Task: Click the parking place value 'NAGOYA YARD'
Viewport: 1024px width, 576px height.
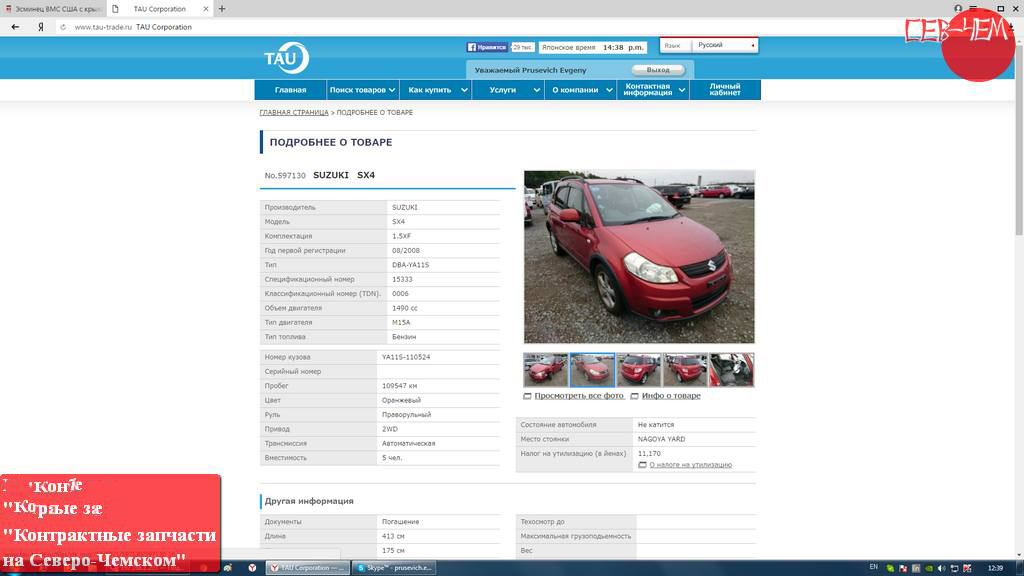Action: pos(662,440)
